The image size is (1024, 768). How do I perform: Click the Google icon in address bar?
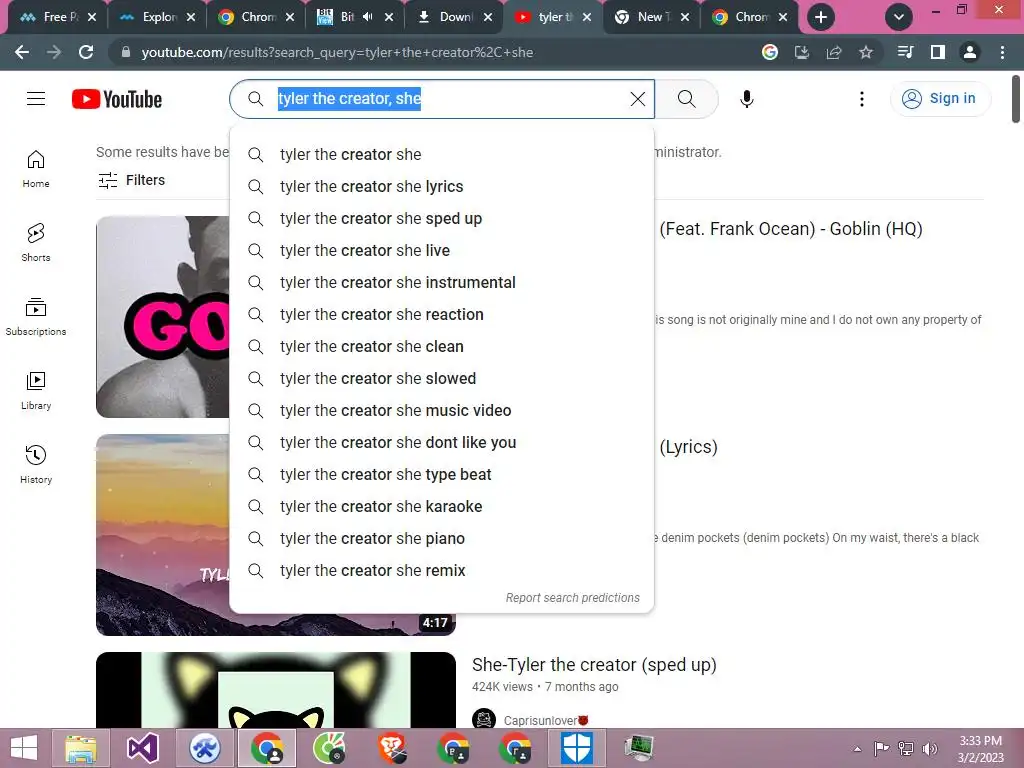click(770, 52)
